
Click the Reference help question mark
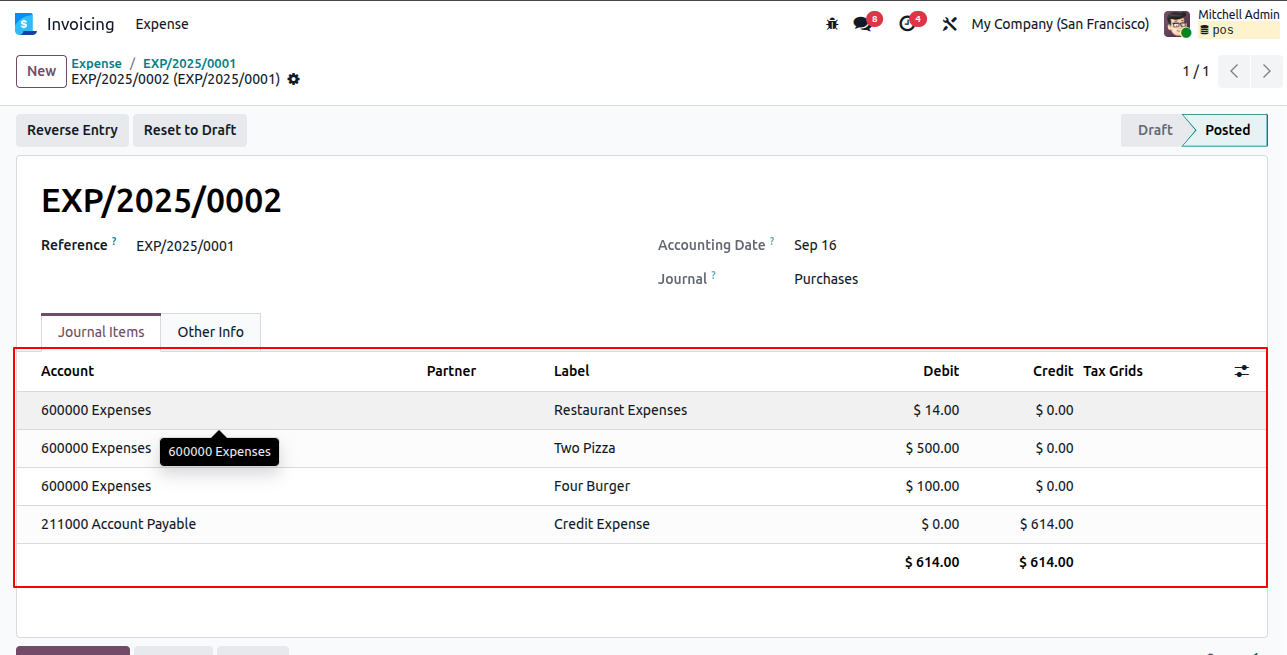(x=114, y=241)
